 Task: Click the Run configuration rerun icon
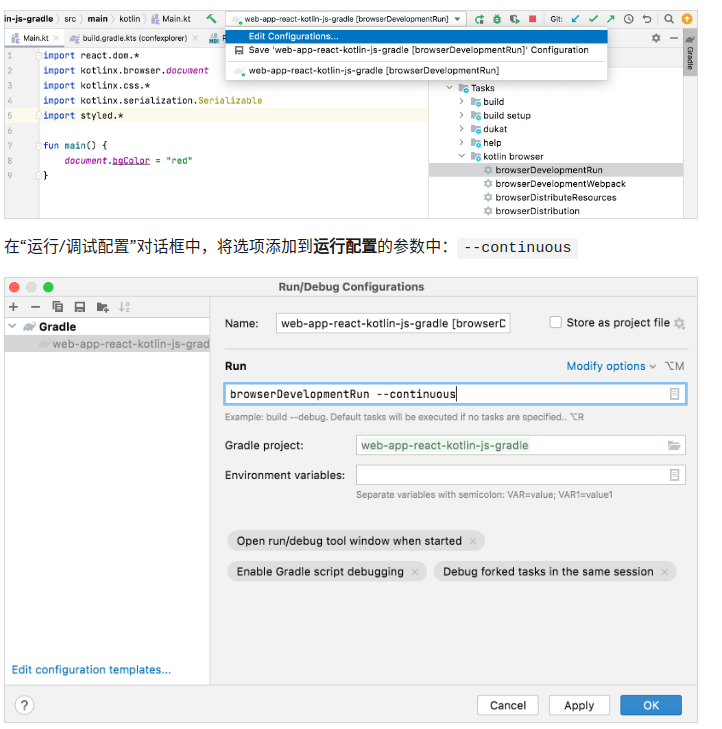point(479,19)
